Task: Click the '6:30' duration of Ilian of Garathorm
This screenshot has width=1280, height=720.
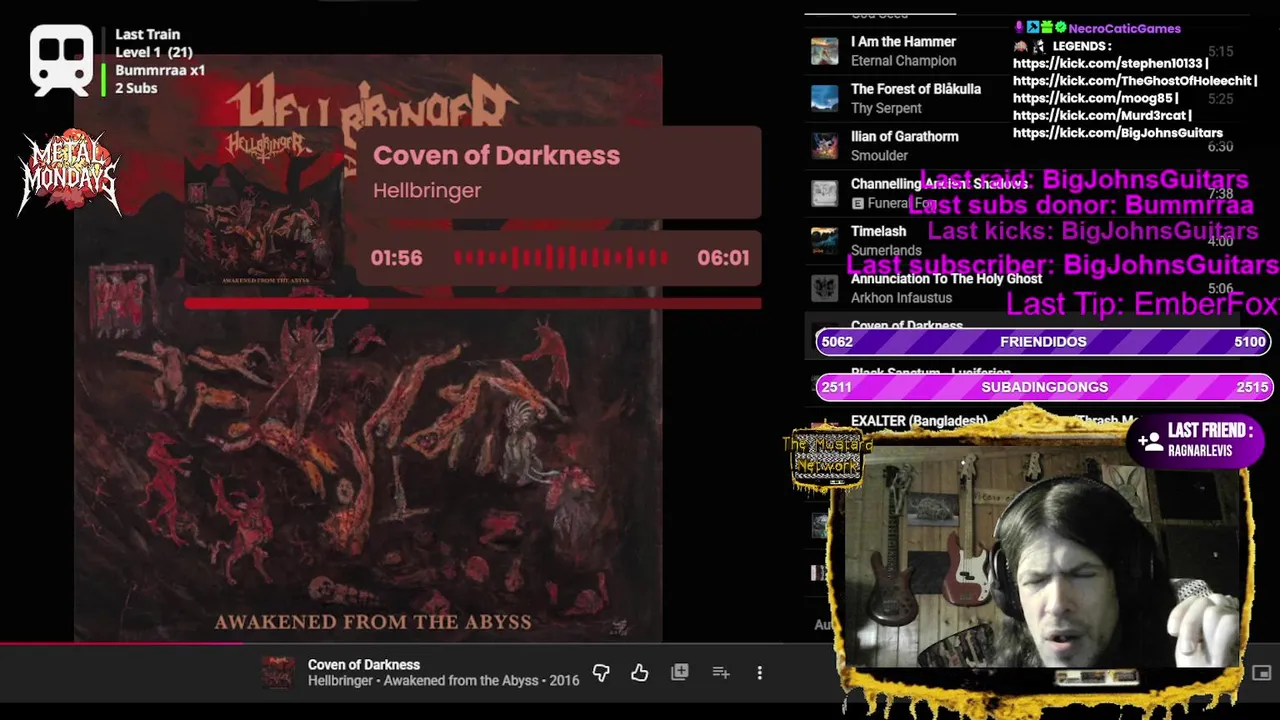Action: (x=1220, y=146)
